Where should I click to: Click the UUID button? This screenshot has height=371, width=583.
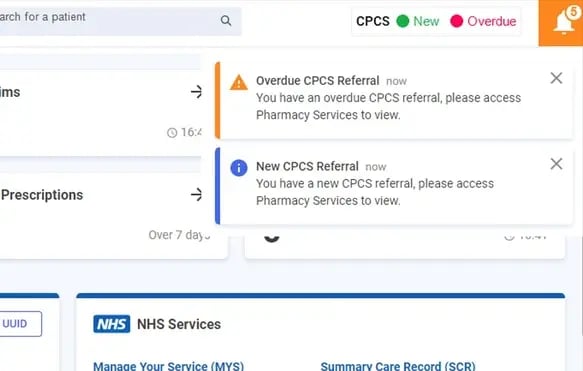pos(19,324)
